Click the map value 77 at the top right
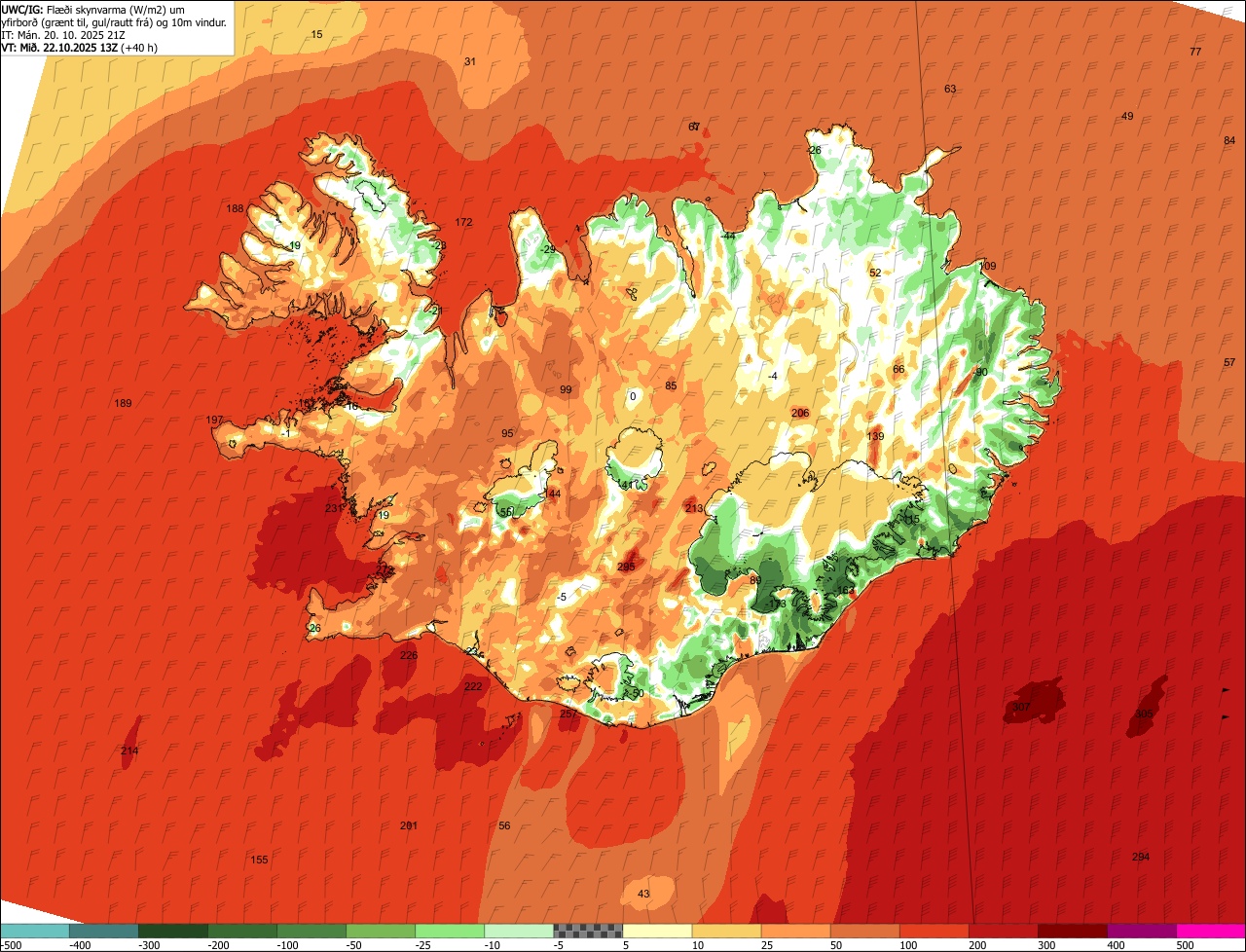 (x=1196, y=52)
